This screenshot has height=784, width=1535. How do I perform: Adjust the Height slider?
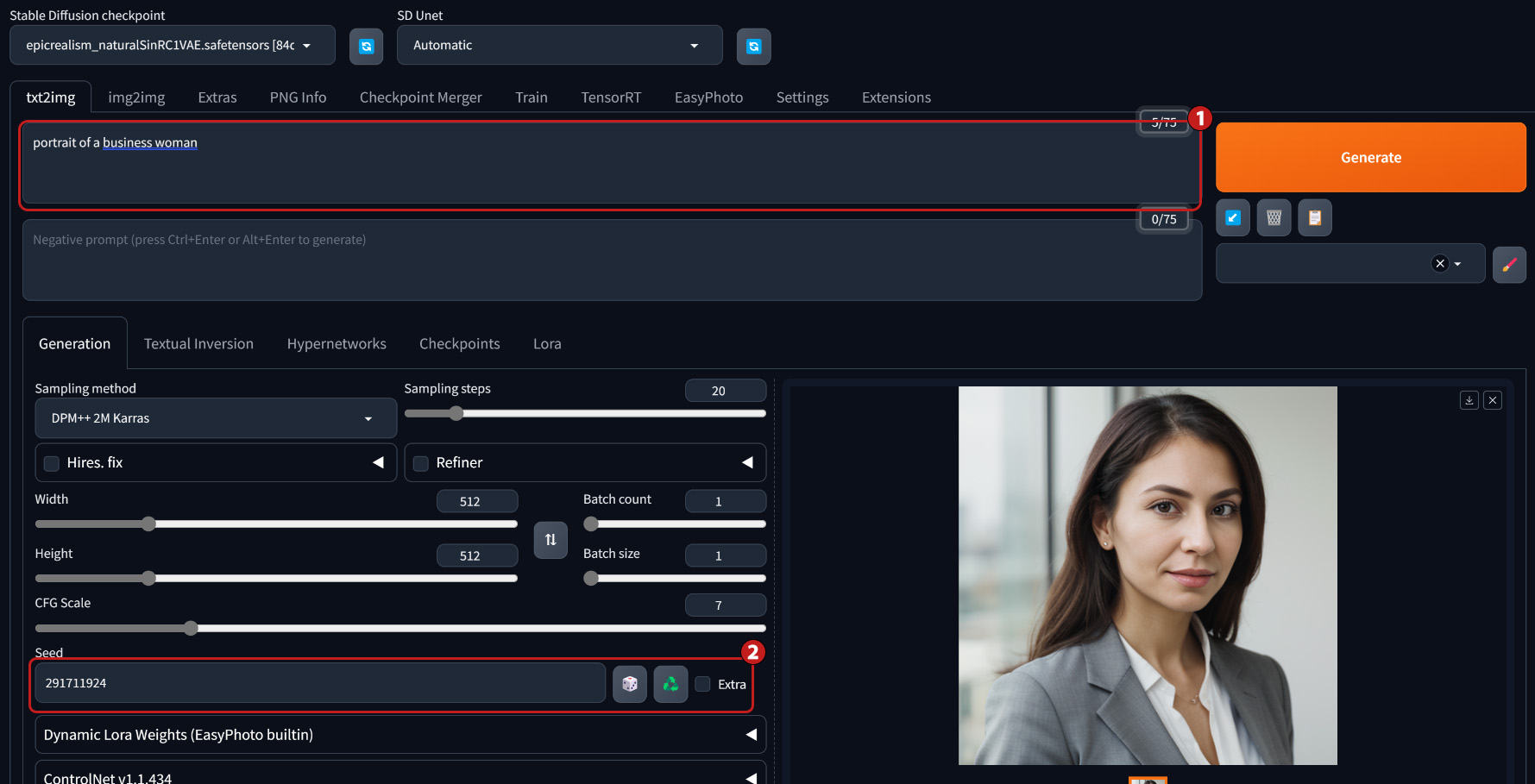point(276,579)
